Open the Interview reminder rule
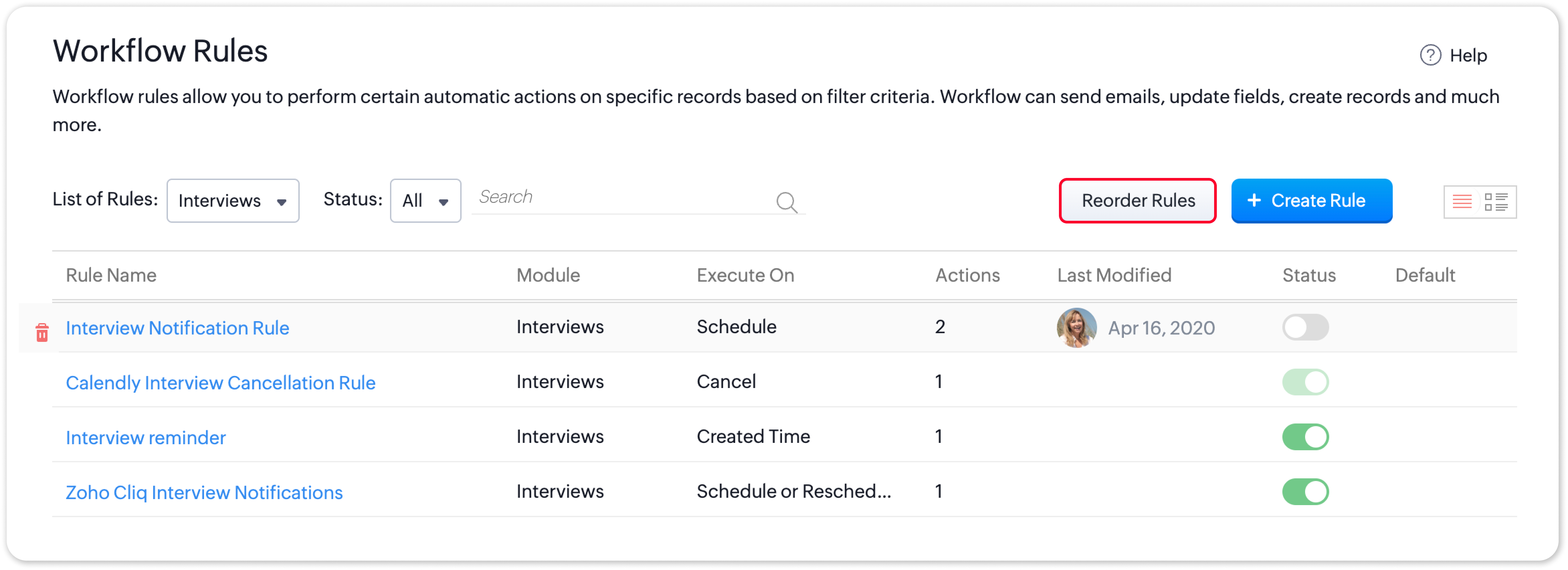This screenshot has width=1568, height=570. coord(145,438)
